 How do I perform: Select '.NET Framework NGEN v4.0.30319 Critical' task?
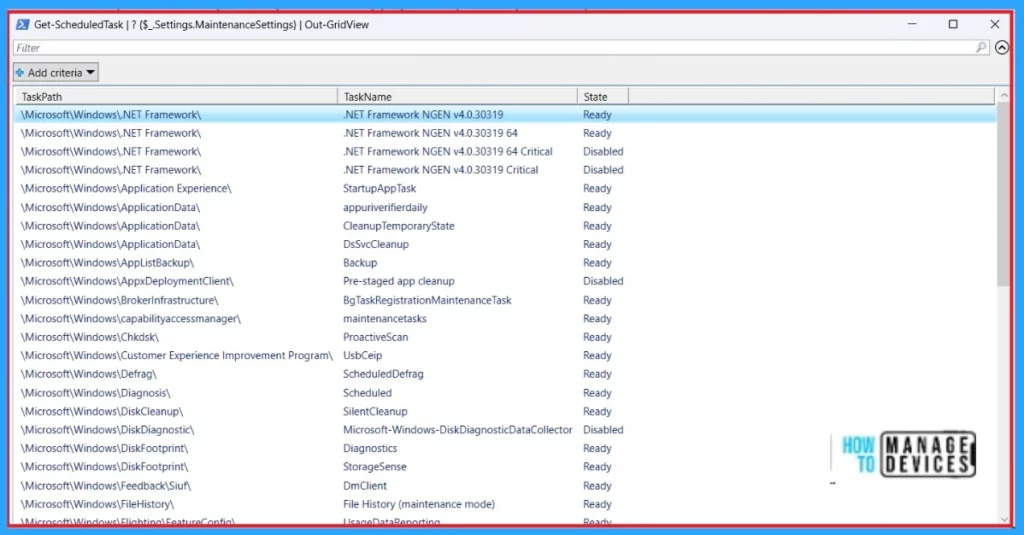click(441, 170)
